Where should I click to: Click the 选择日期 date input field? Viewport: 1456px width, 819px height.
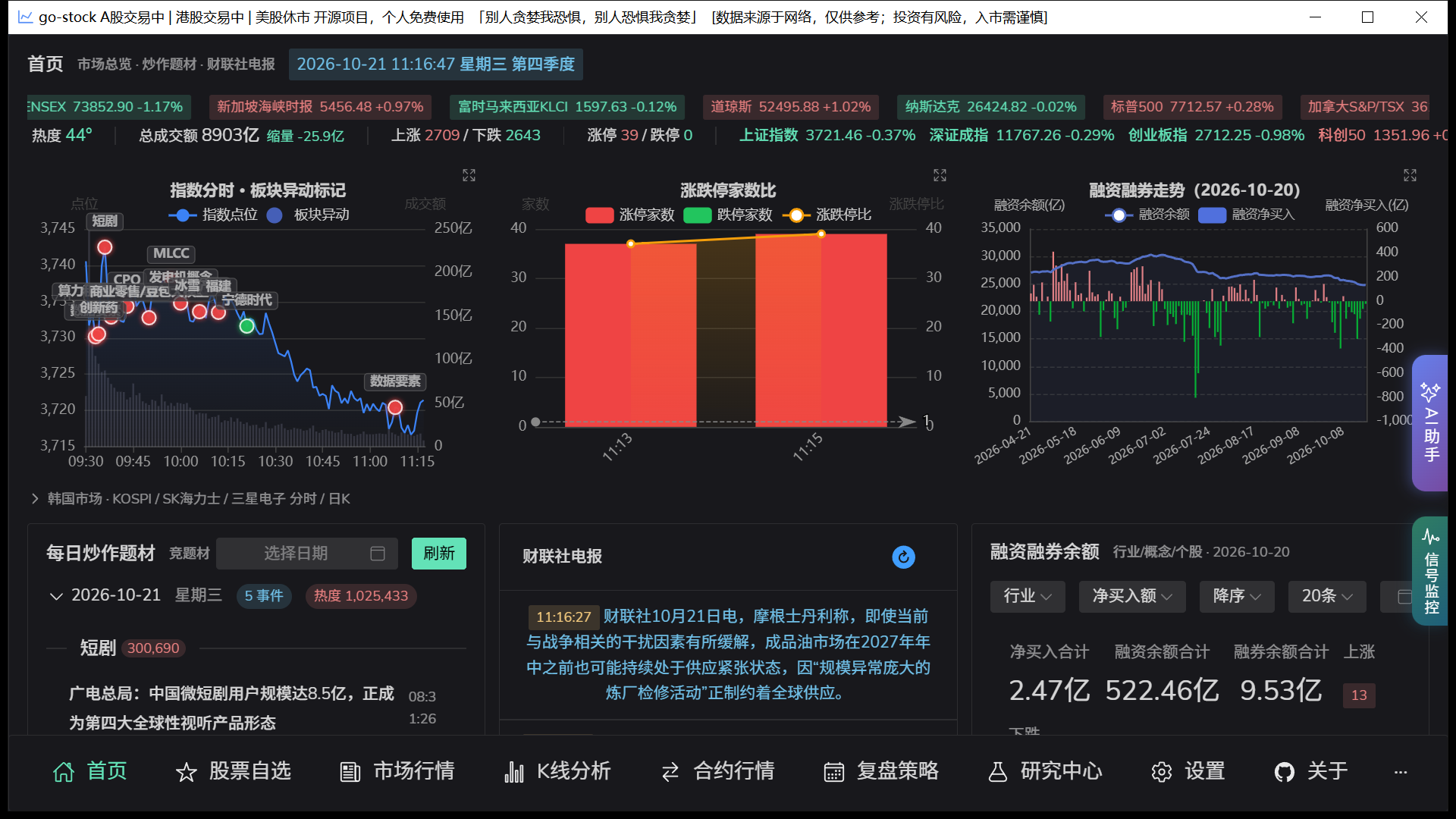click(x=307, y=554)
